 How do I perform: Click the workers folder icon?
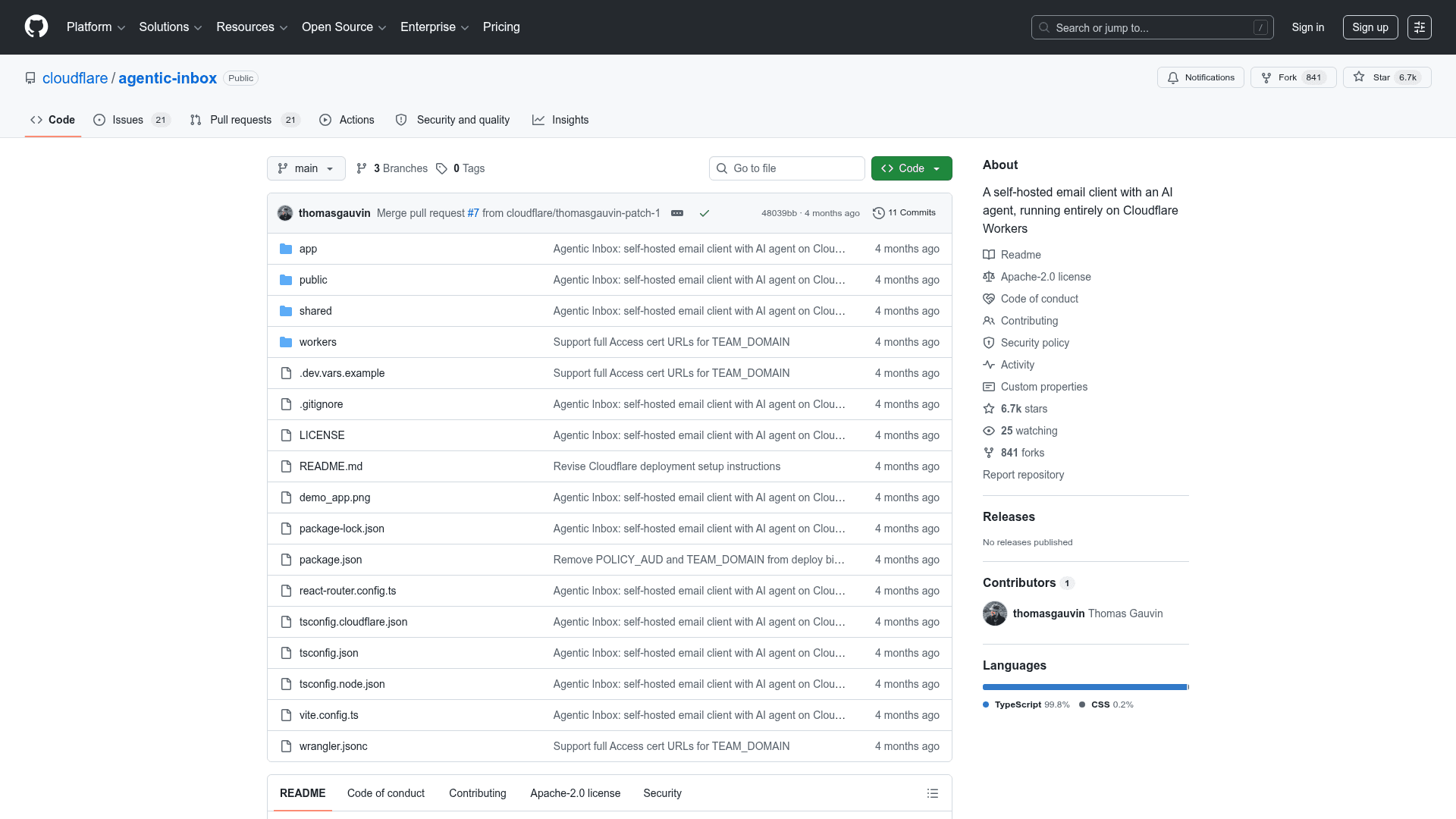(x=286, y=342)
